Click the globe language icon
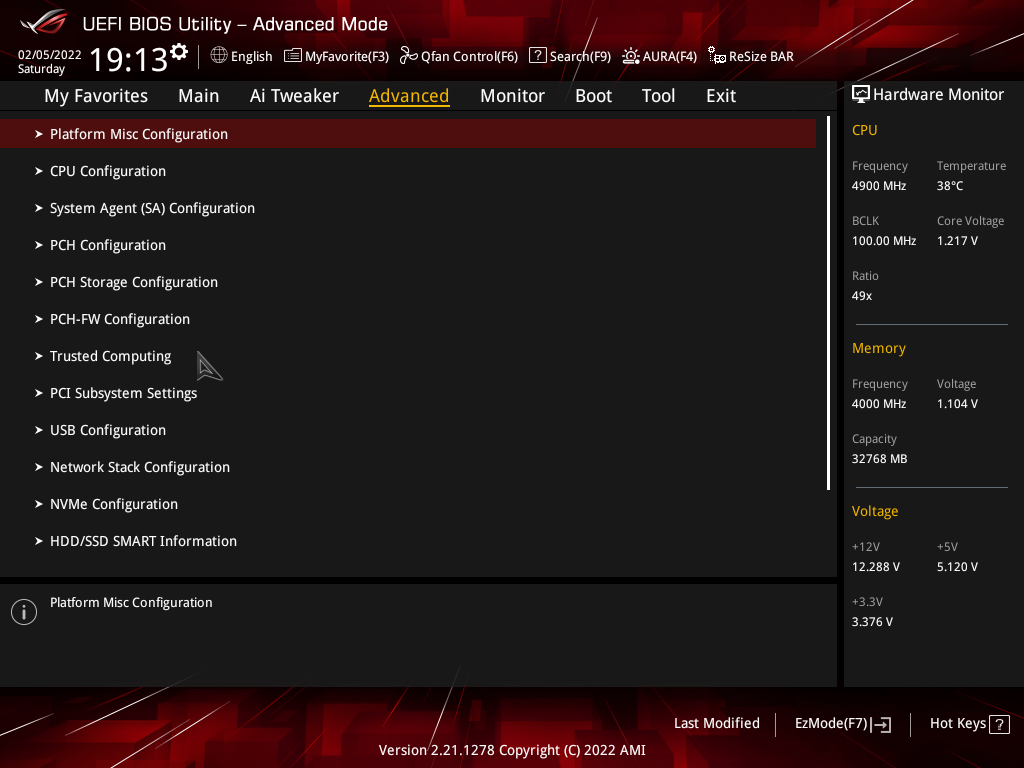 (x=219, y=56)
